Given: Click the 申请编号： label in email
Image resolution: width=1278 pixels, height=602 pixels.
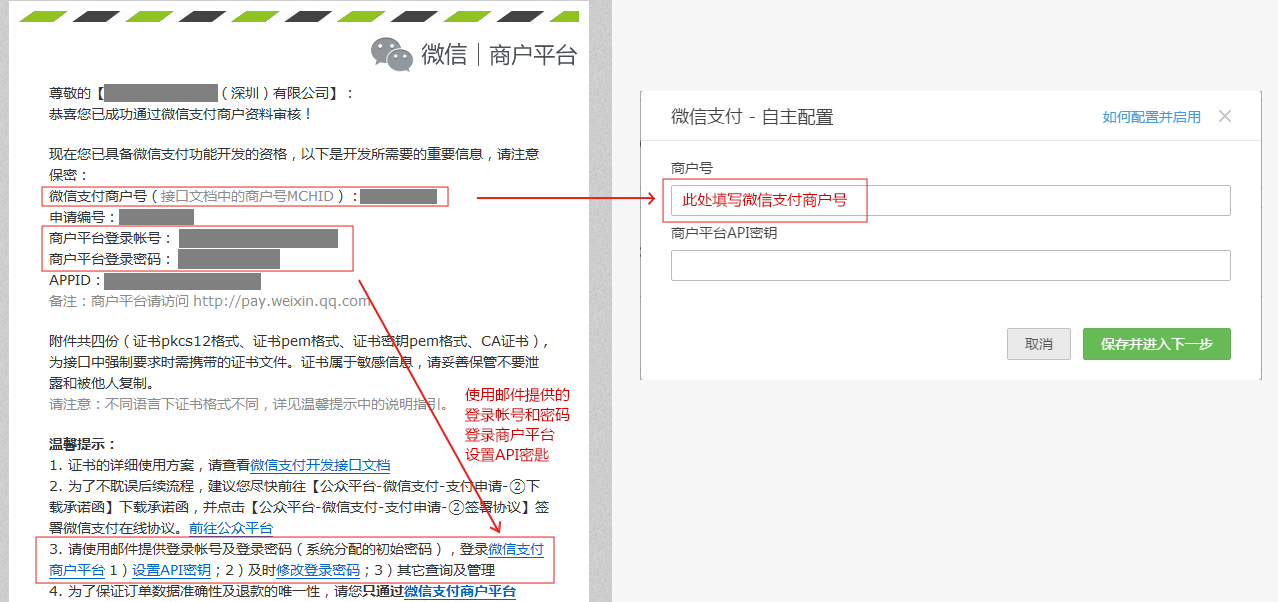Looking at the screenshot, I should coord(83,217).
